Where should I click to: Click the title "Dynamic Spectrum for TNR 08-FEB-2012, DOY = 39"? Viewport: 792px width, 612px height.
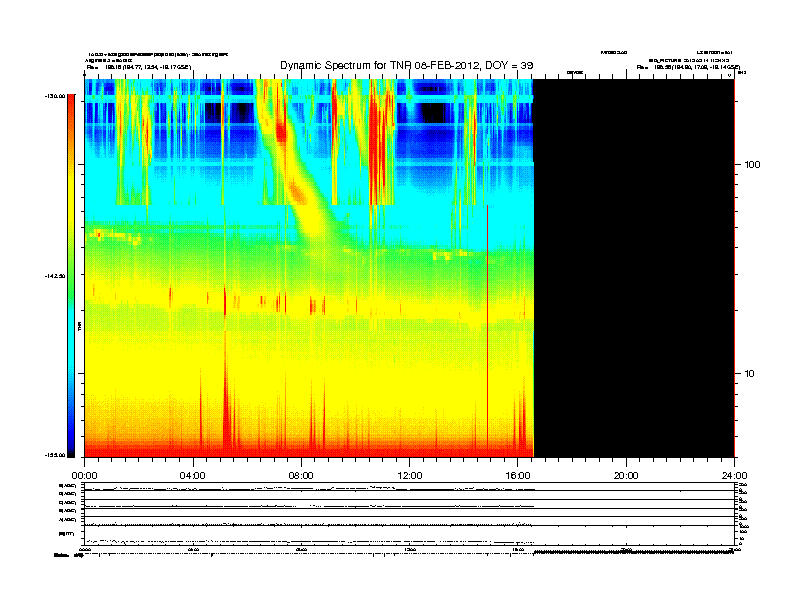[407, 65]
